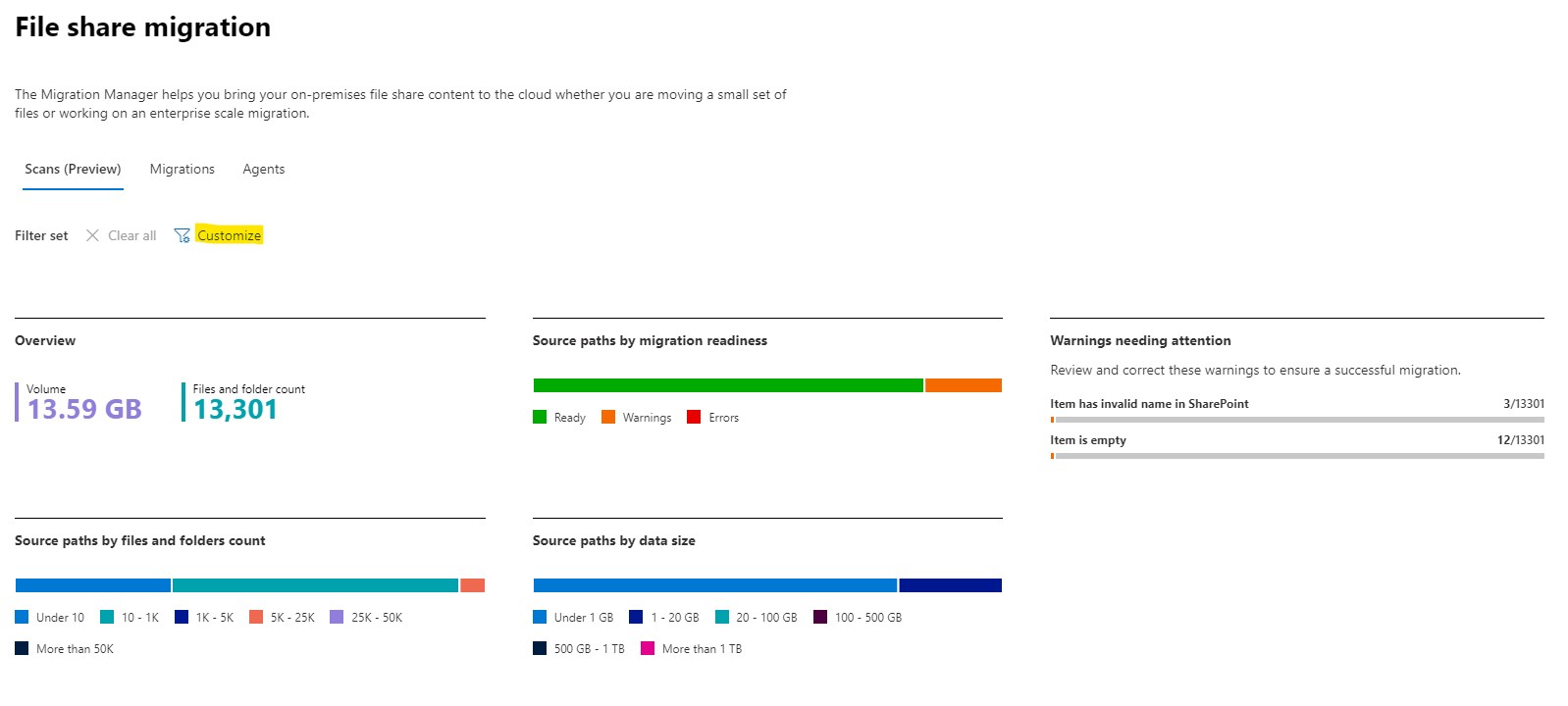
Task: Open the Agents tab
Action: click(x=263, y=169)
